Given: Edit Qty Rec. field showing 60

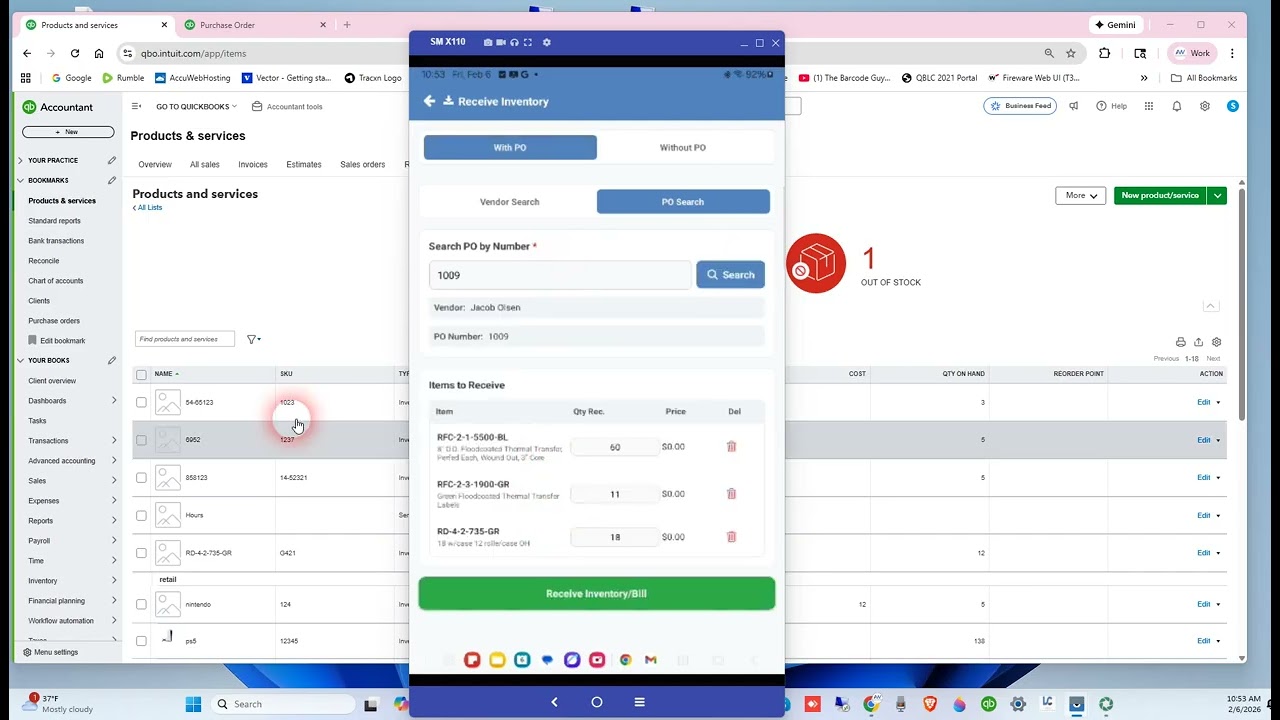Looking at the screenshot, I should (615, 447).
